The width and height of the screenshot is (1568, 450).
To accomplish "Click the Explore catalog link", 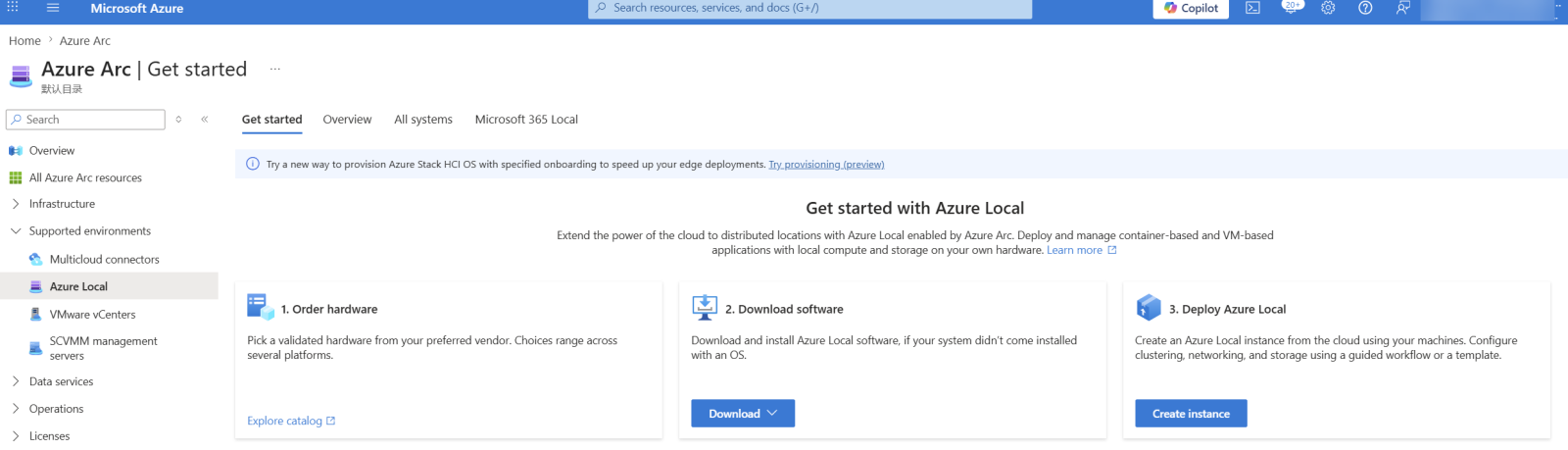I will pos(291,421).
